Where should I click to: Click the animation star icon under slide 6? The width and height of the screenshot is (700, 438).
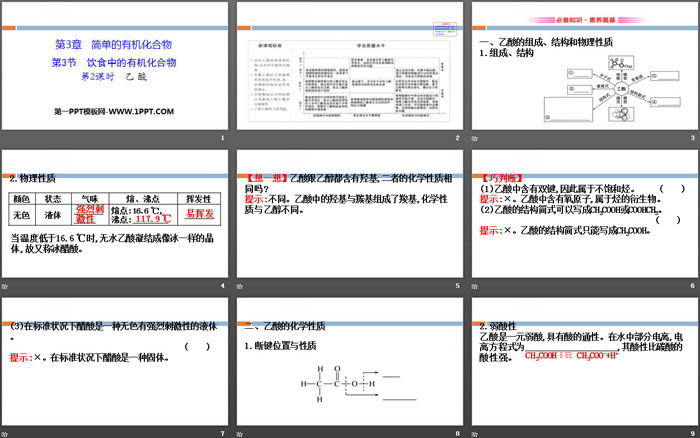pos(476,288)
